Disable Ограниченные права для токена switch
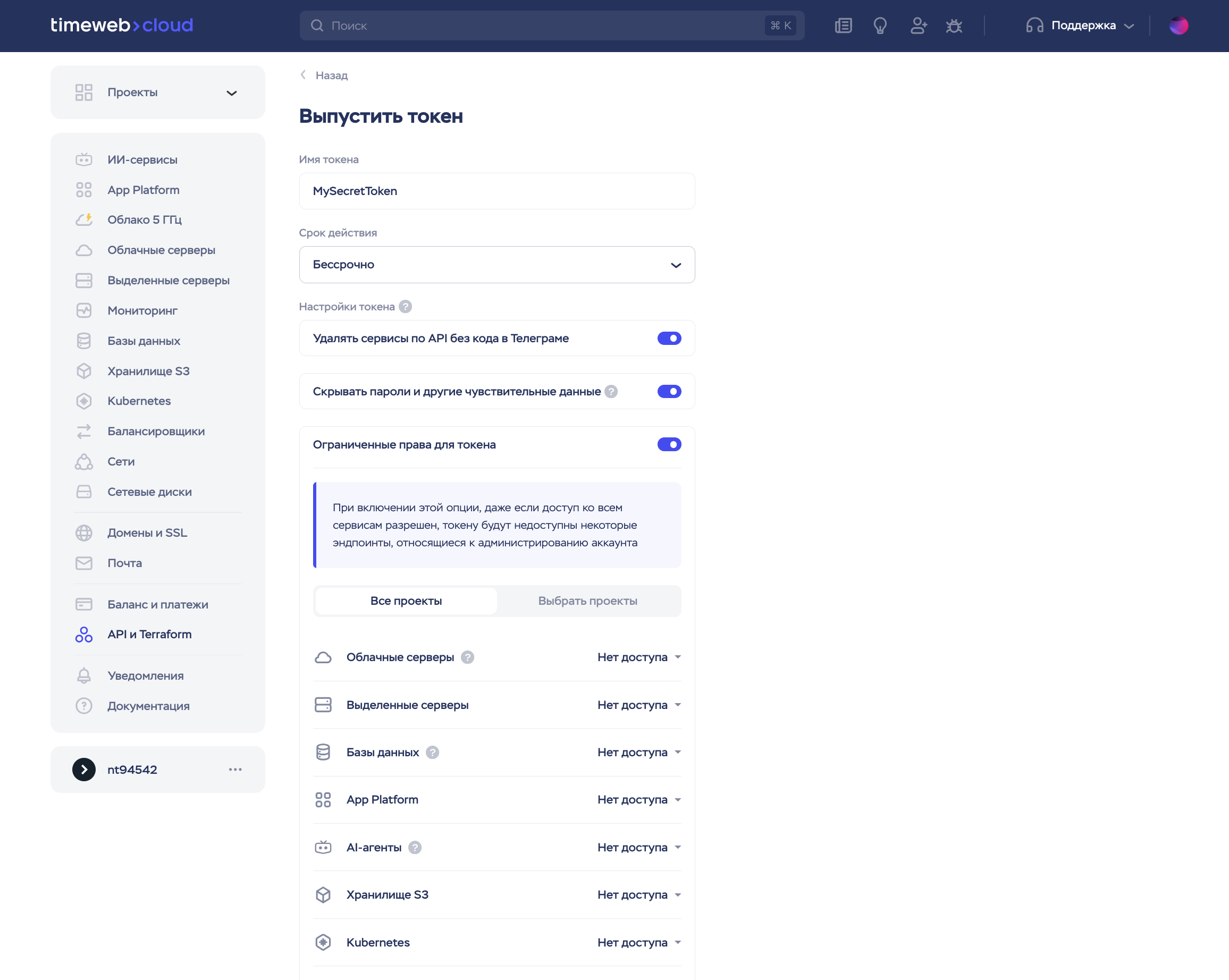This screenshot has height=980, width=1229. [x=669, y=444]
